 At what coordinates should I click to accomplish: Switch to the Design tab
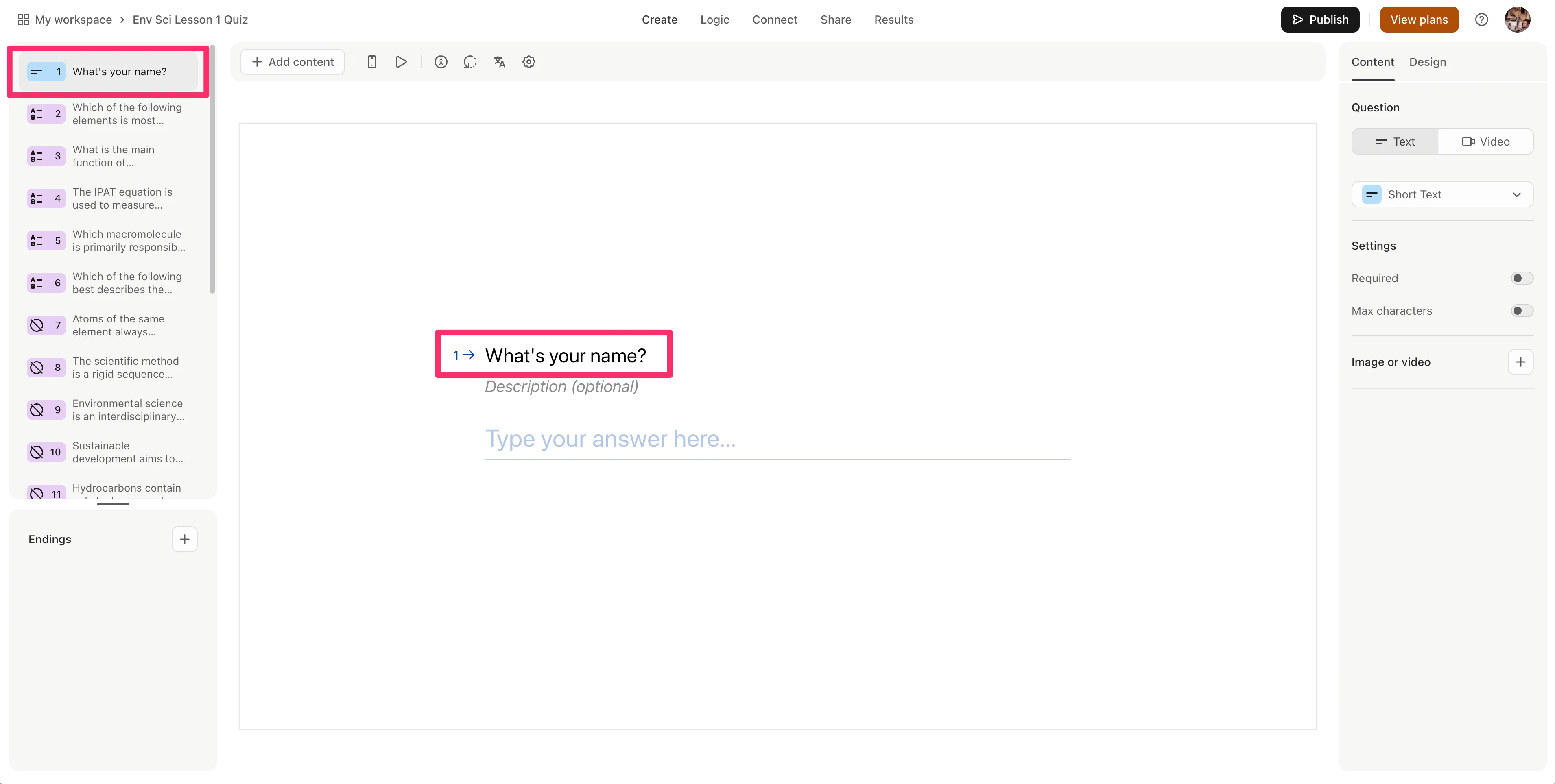coord(1427,61)
